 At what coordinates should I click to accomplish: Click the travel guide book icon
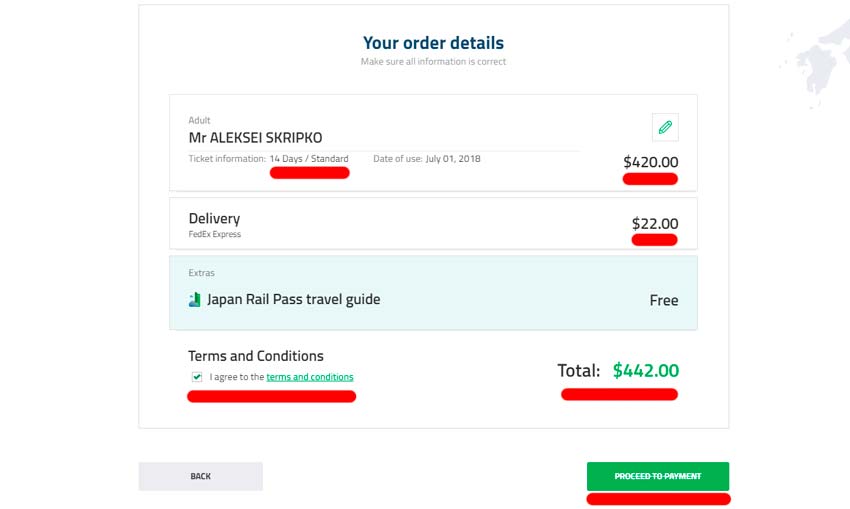tap(195, 300)
